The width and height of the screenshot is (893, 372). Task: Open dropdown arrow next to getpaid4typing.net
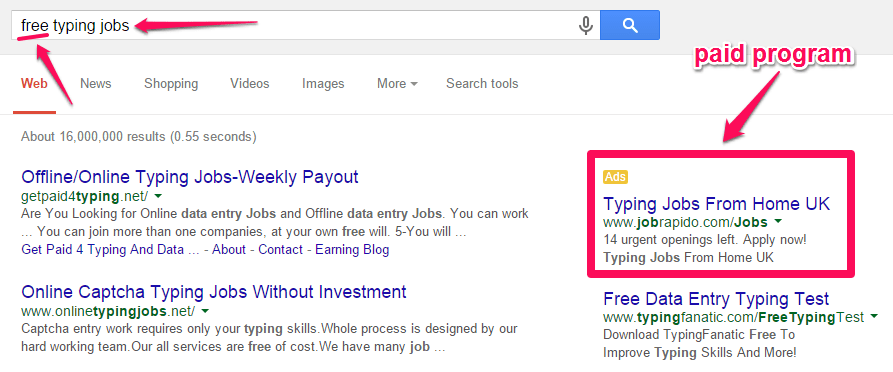coord(159,196)
